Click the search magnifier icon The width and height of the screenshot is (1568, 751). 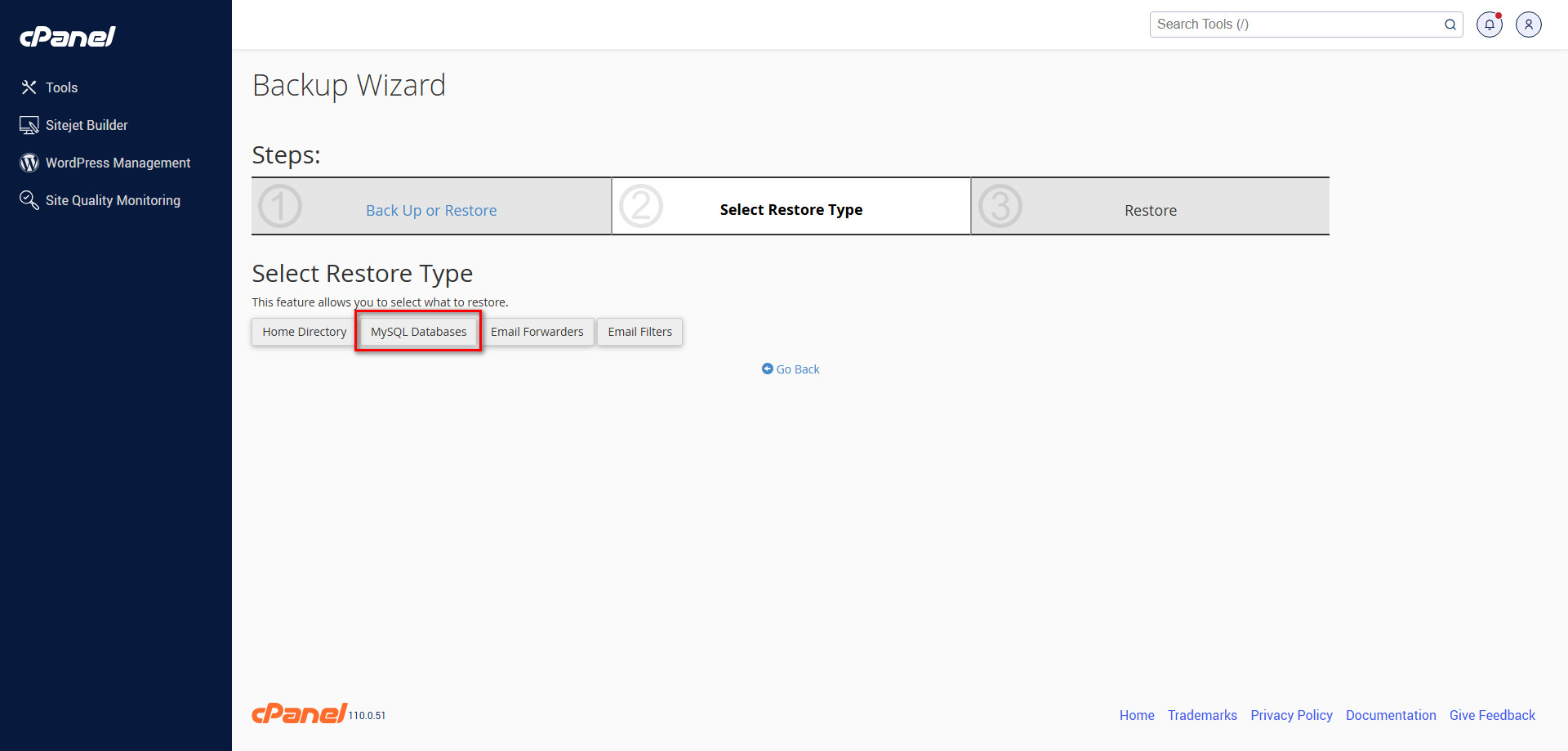coord(1450,25)
